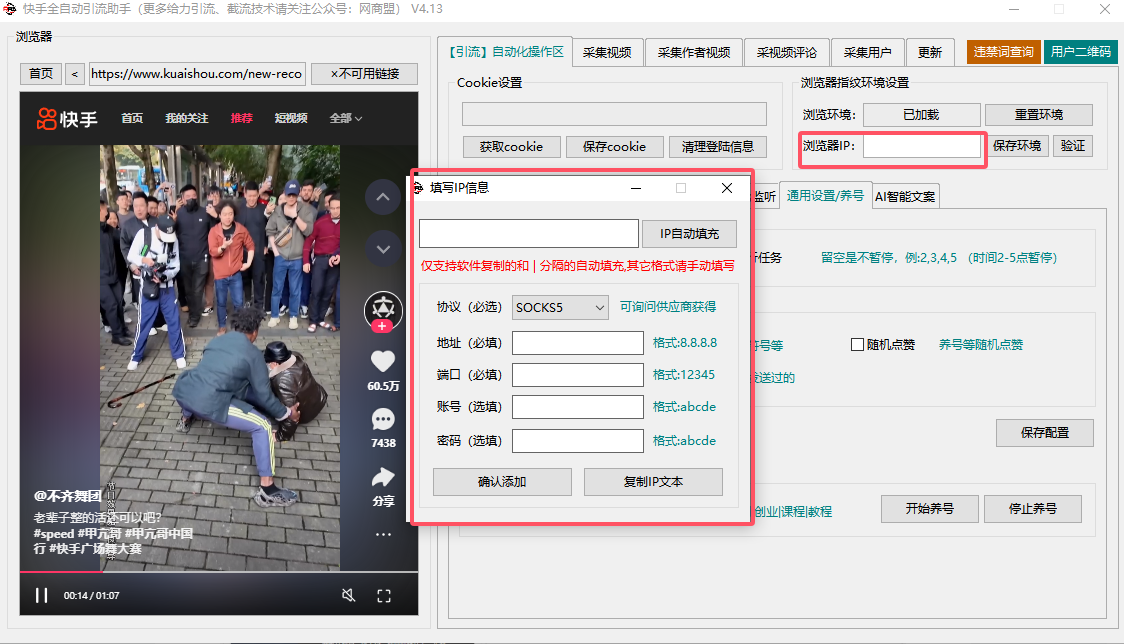
Task: Enable the 随机点赞 checkbox
Action: pyautogui.click(x=857, y=345)
